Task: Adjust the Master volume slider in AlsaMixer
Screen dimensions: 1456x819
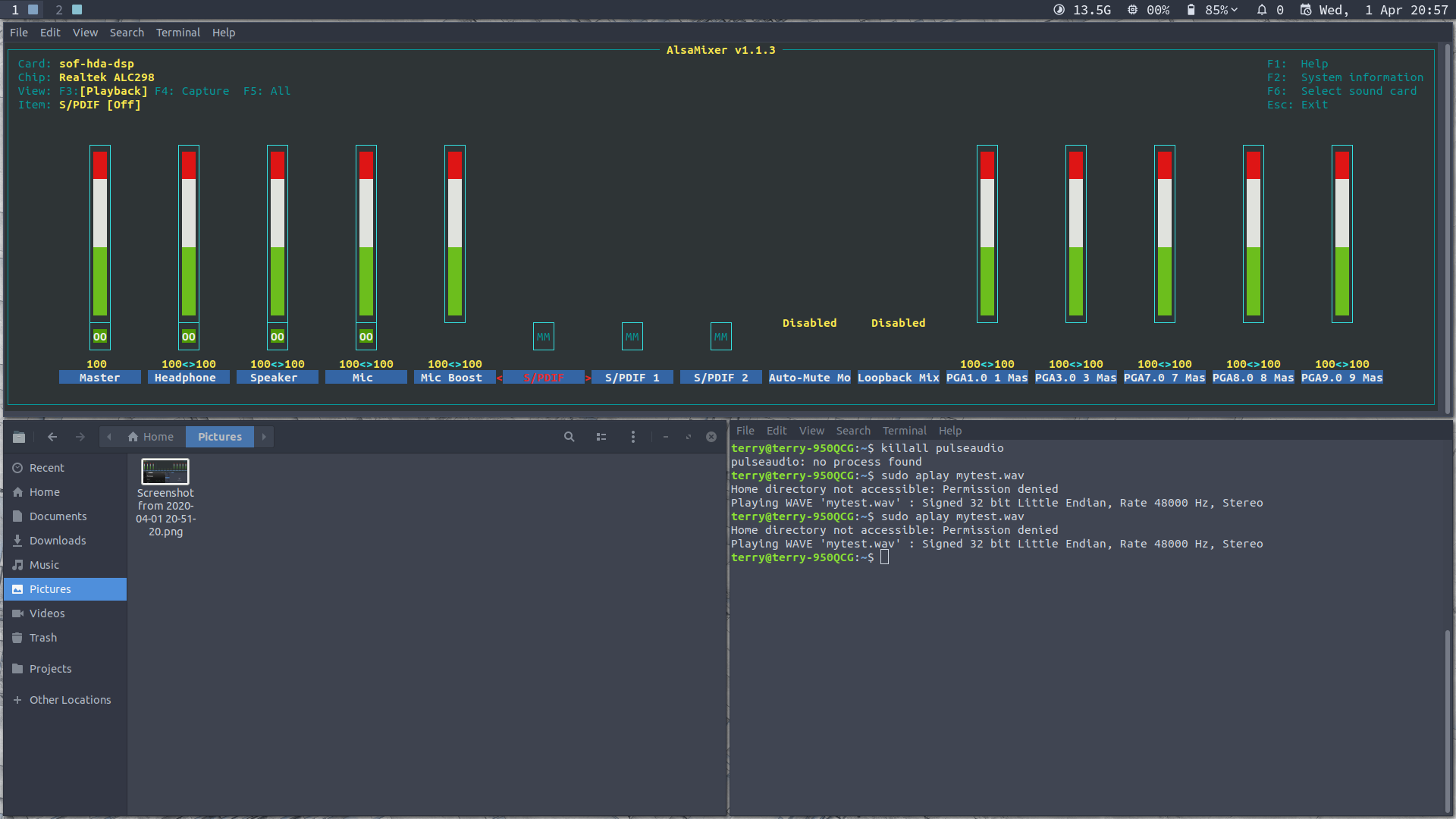Action: coord(99,243)
